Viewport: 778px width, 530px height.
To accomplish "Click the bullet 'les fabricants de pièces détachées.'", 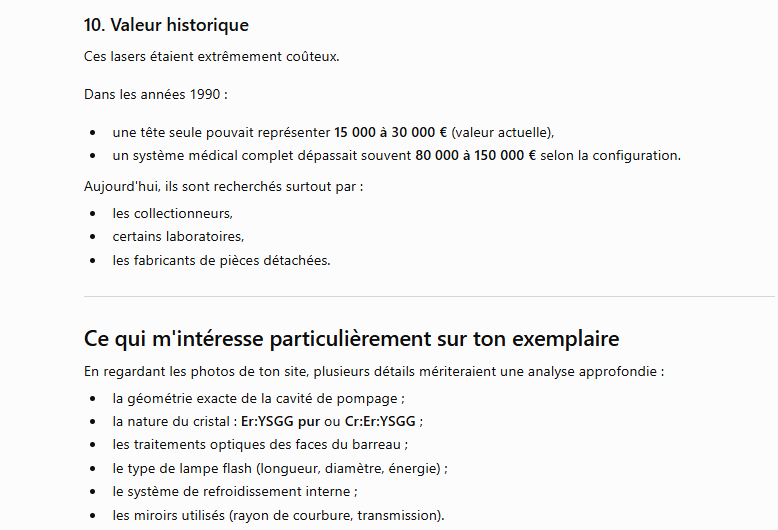I will 221,260.
